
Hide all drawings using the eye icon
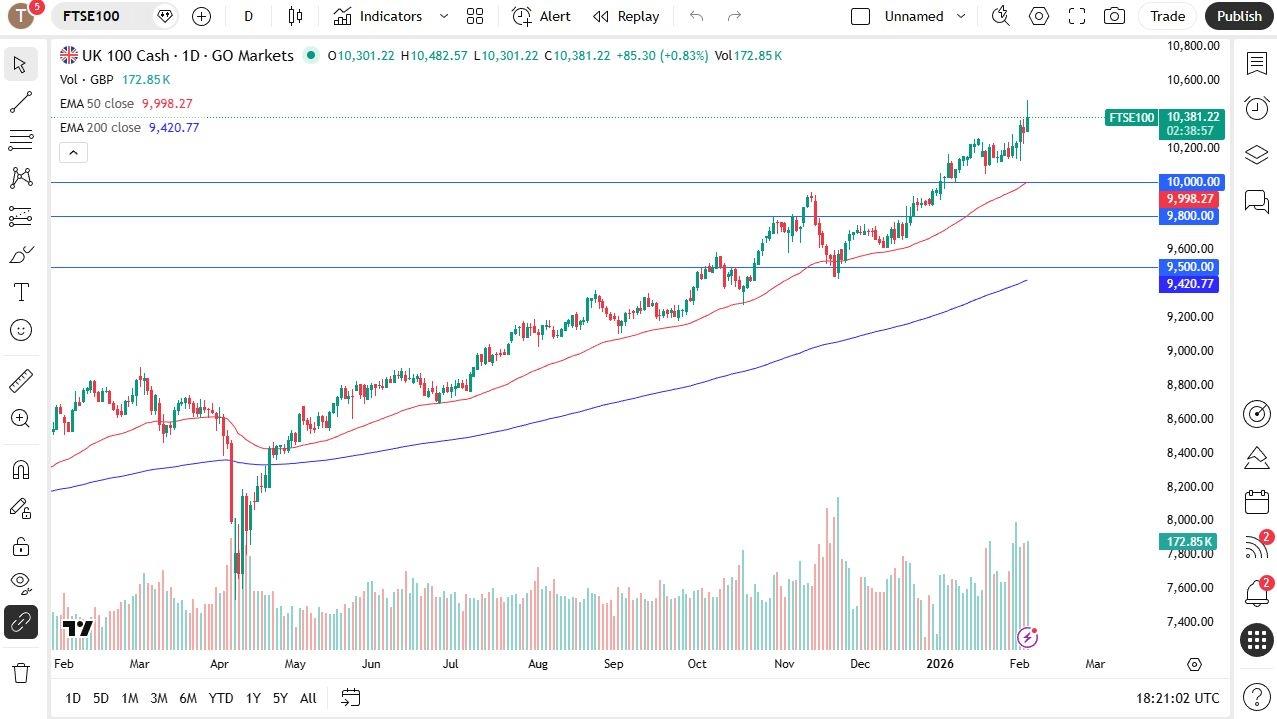pyautogui.click(x=22, y=583)
